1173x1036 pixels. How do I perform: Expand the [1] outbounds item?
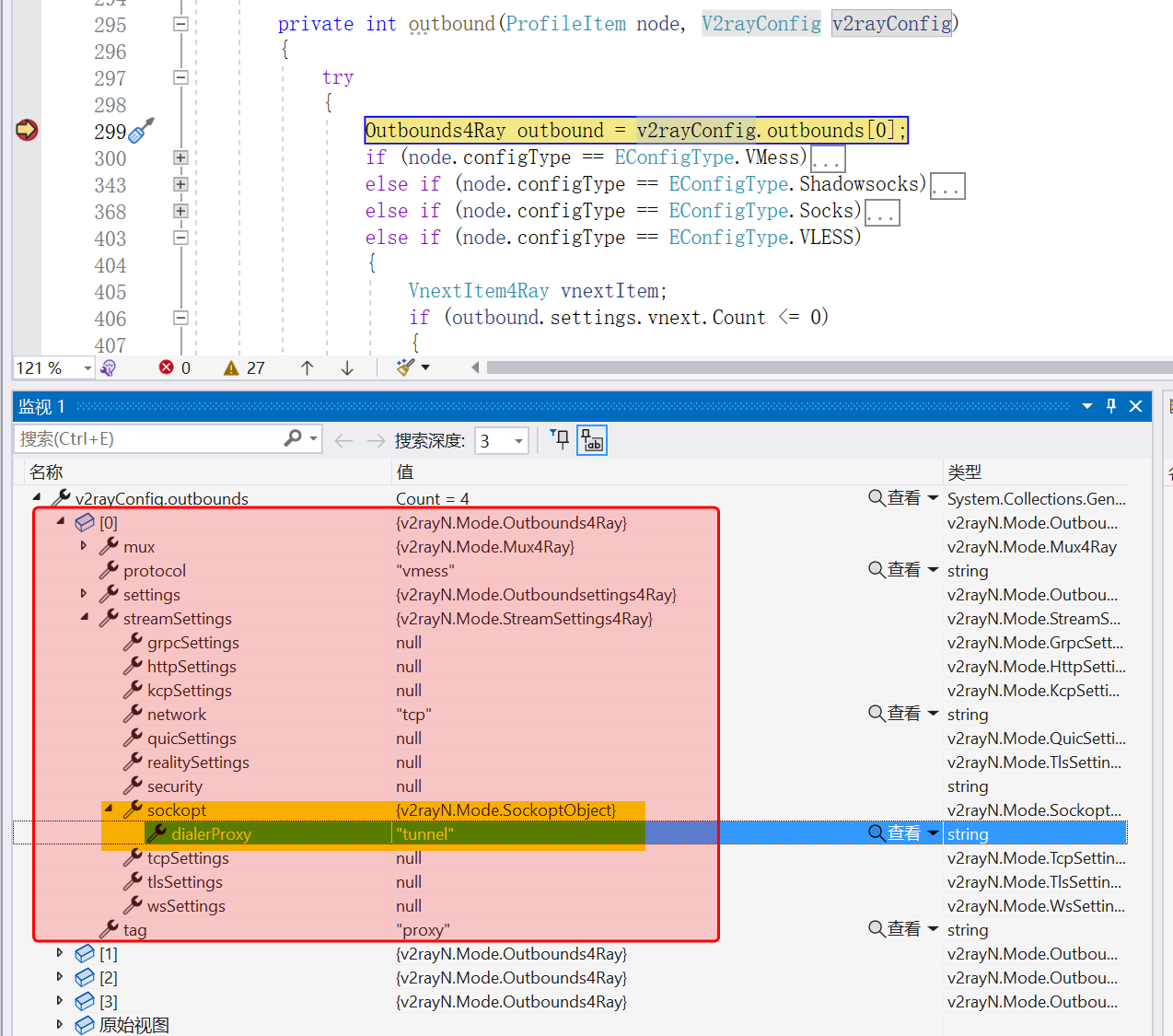coord(60,953)
